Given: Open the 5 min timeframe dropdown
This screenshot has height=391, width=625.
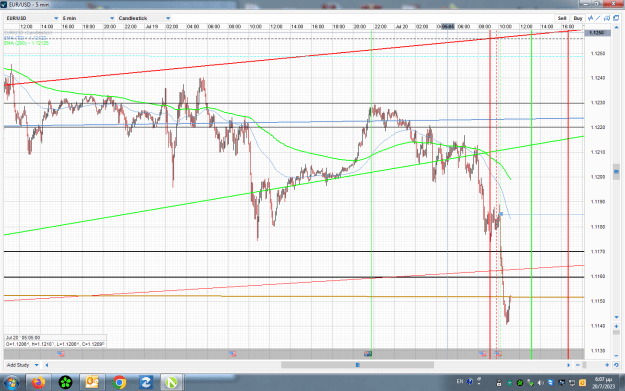Looking at the screenshot, I should (88, 18).
